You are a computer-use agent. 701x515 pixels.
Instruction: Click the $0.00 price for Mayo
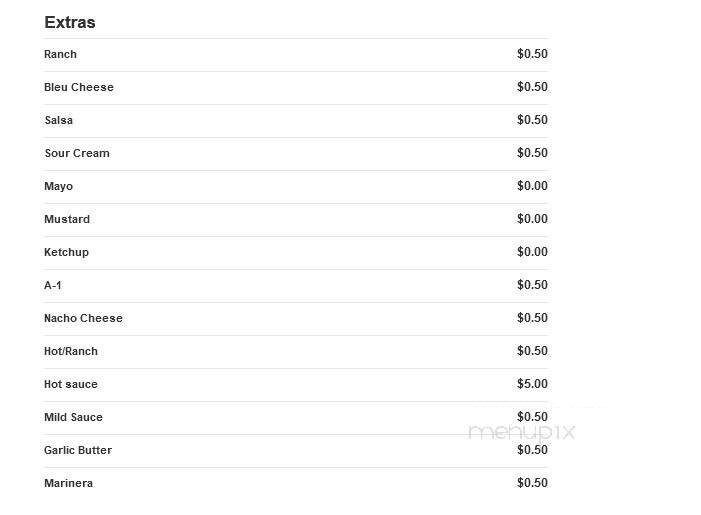(532, 186)
